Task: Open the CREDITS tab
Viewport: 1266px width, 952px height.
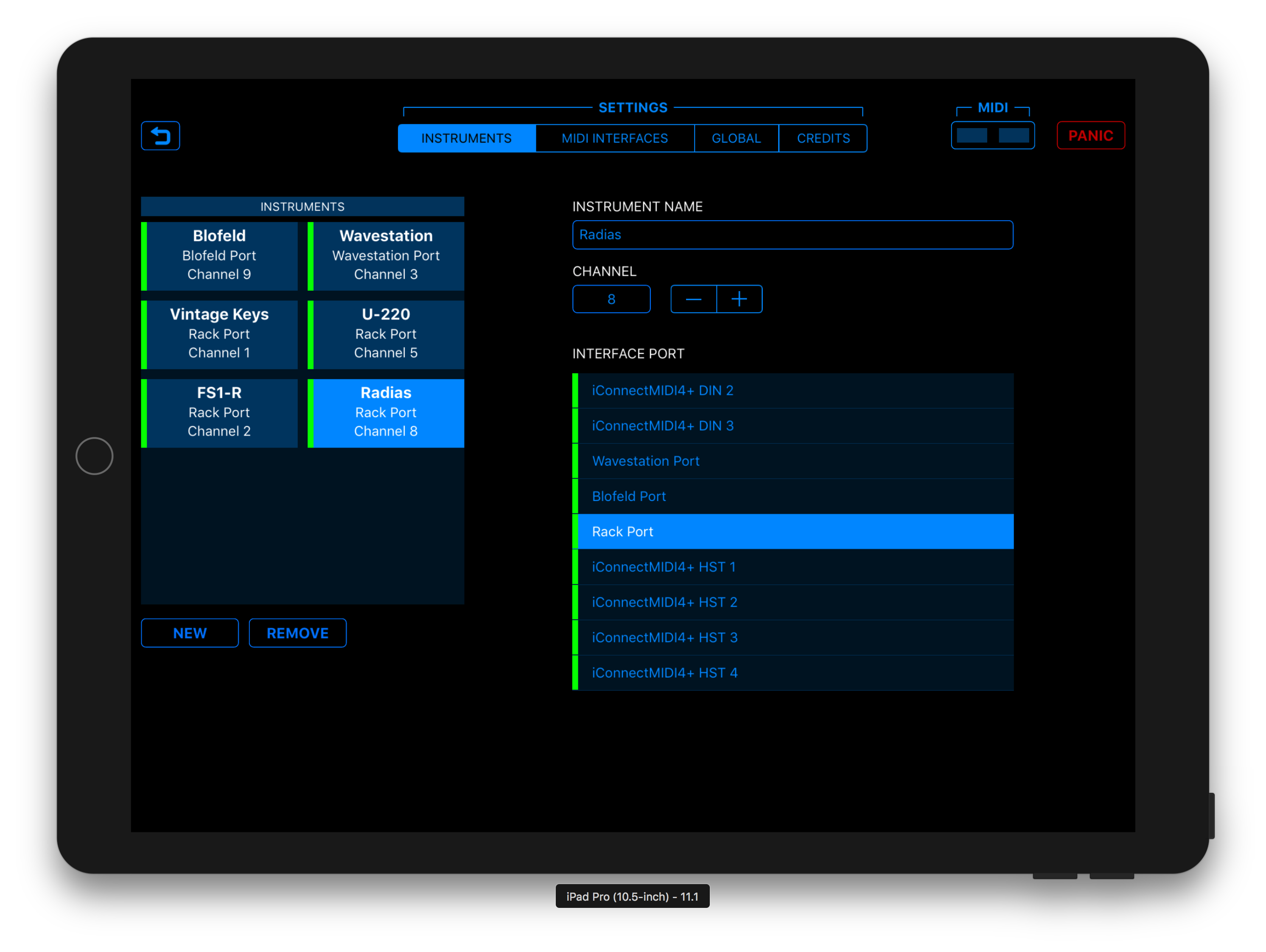Action: point(823,139)
